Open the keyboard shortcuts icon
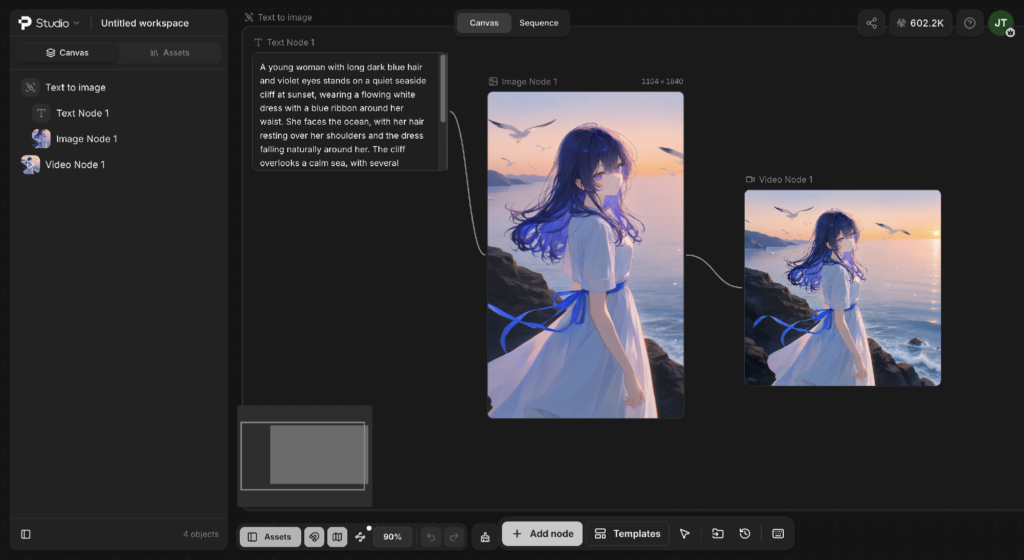Screen dimensions: 1024x560 tap(778, 534)
